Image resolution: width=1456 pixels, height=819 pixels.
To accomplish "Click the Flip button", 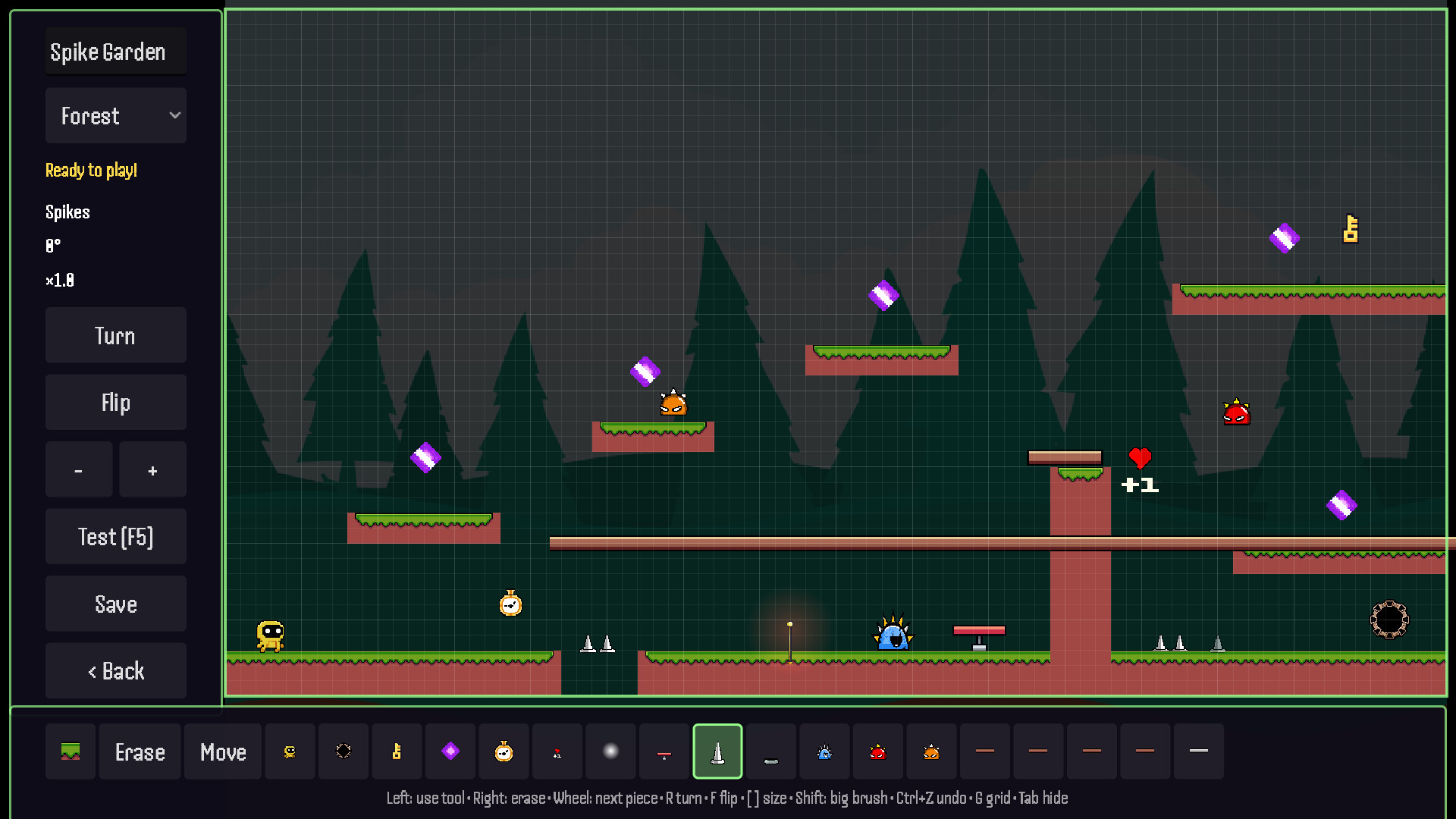I will tap(116, 402).
